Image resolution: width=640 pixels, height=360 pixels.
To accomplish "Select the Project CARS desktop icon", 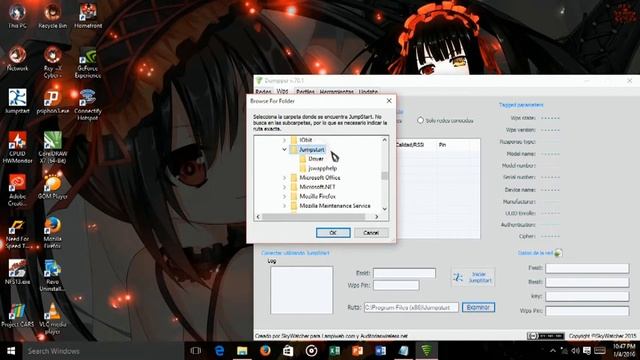I will [17, 315].
